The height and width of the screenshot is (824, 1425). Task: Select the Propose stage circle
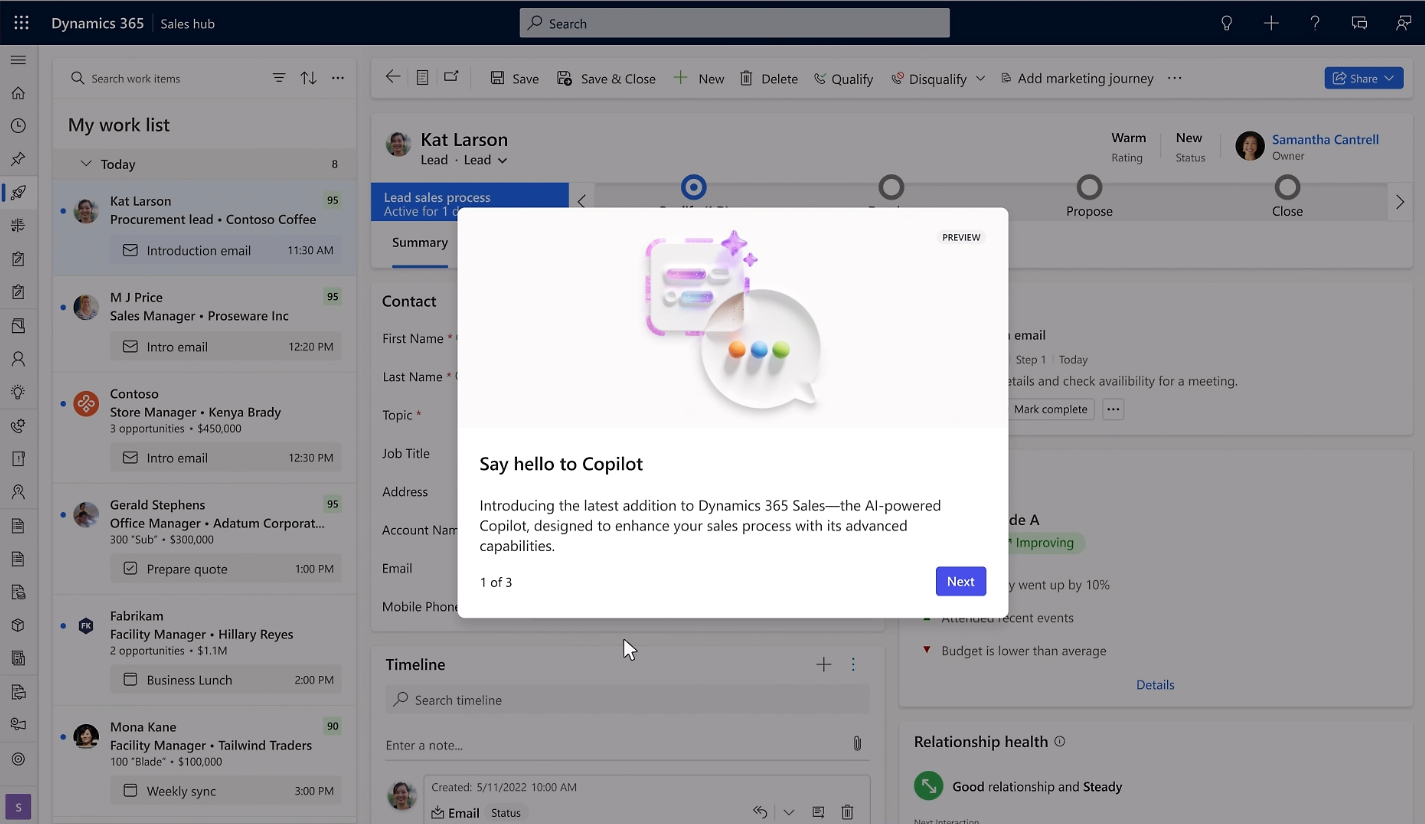pyautogui.click(x=1089, y=187)
